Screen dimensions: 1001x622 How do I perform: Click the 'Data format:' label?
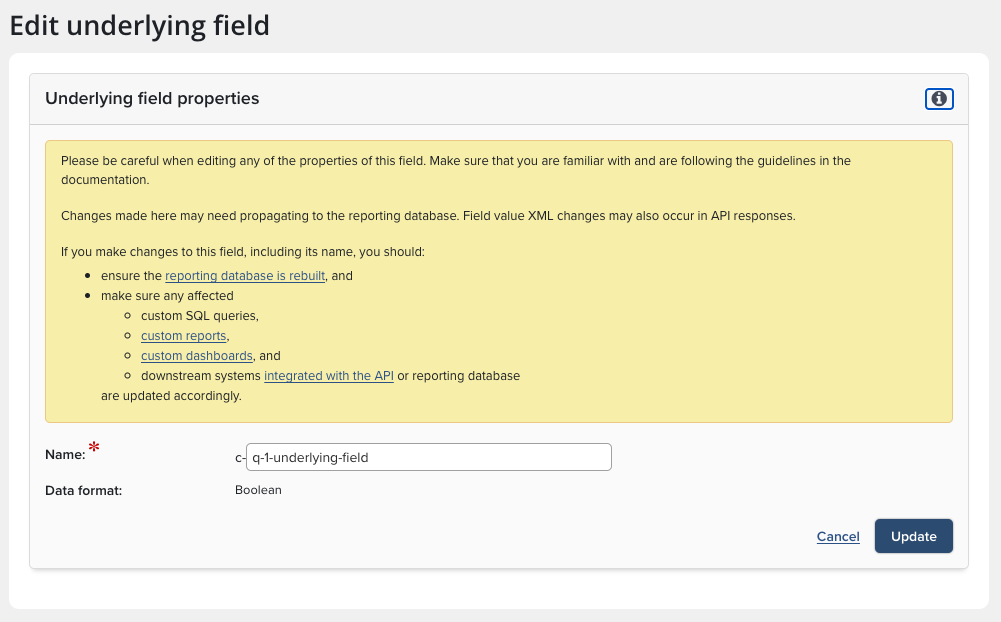coord(83,490)
